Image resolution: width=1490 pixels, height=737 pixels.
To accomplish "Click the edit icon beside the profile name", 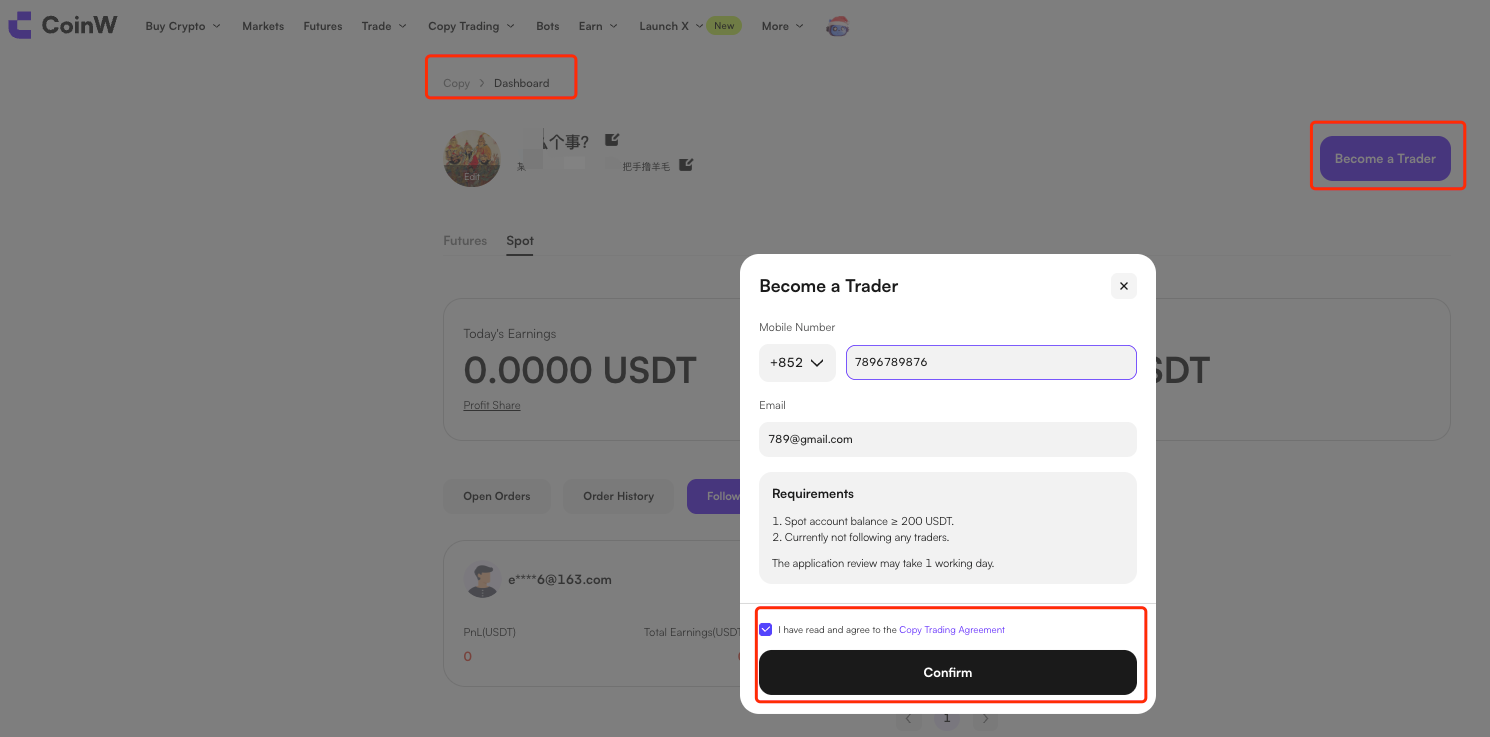I will click(612, 140).
